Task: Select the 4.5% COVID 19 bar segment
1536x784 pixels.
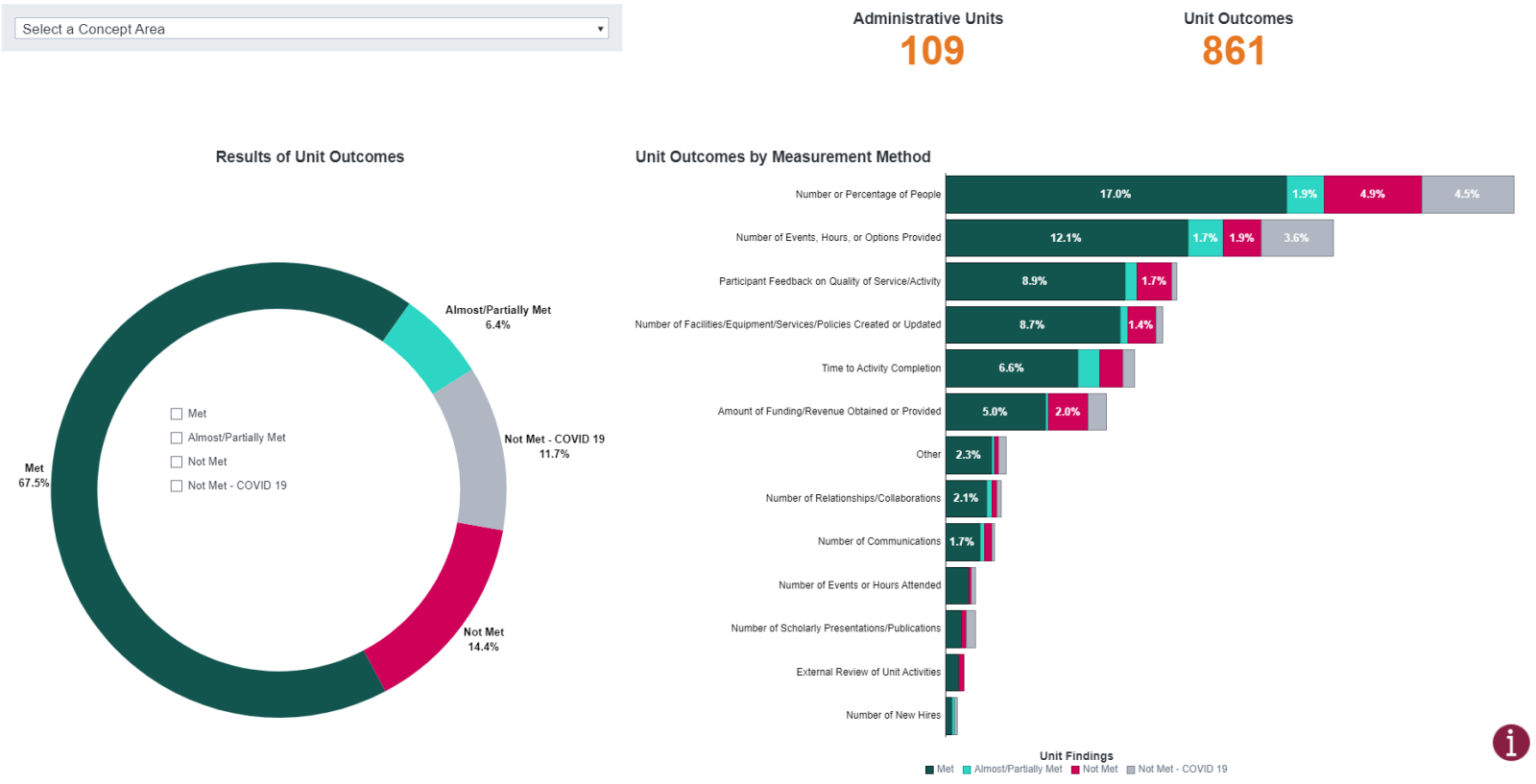Action: [1467, 195]
